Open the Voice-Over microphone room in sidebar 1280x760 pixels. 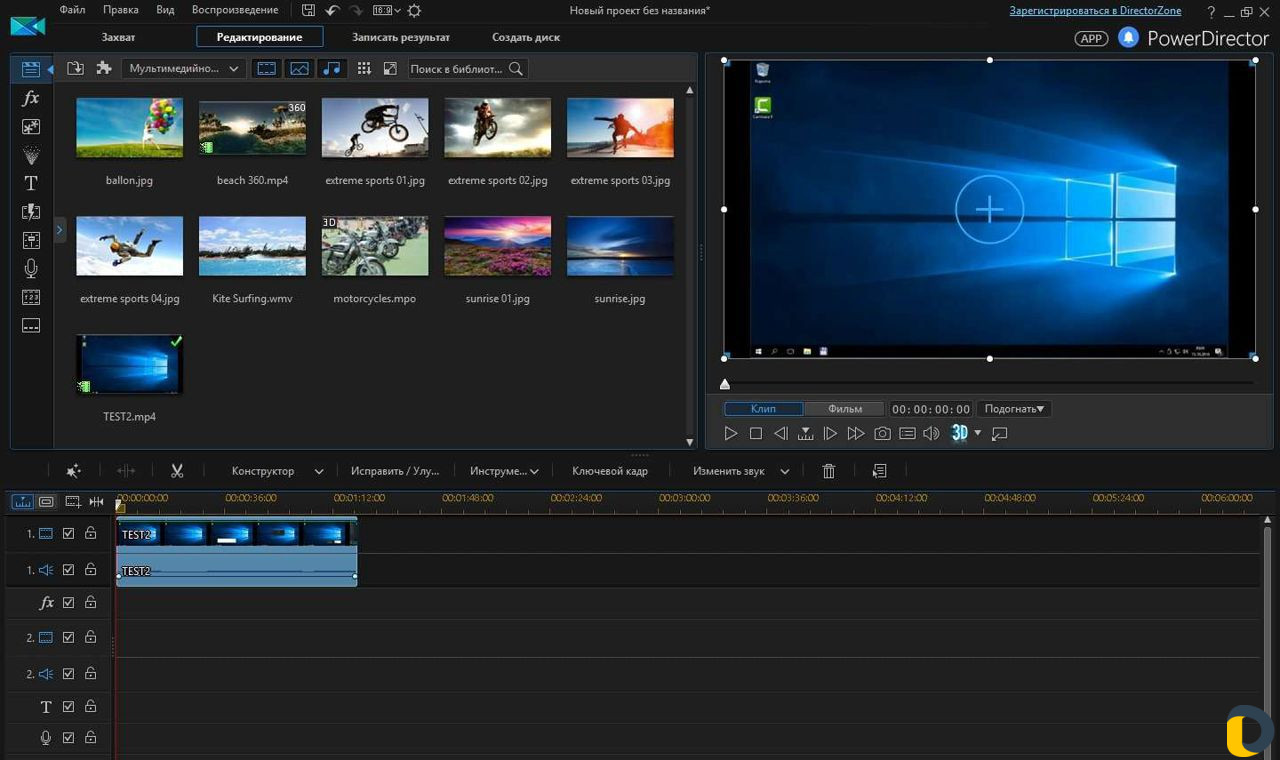pos(31,268)
